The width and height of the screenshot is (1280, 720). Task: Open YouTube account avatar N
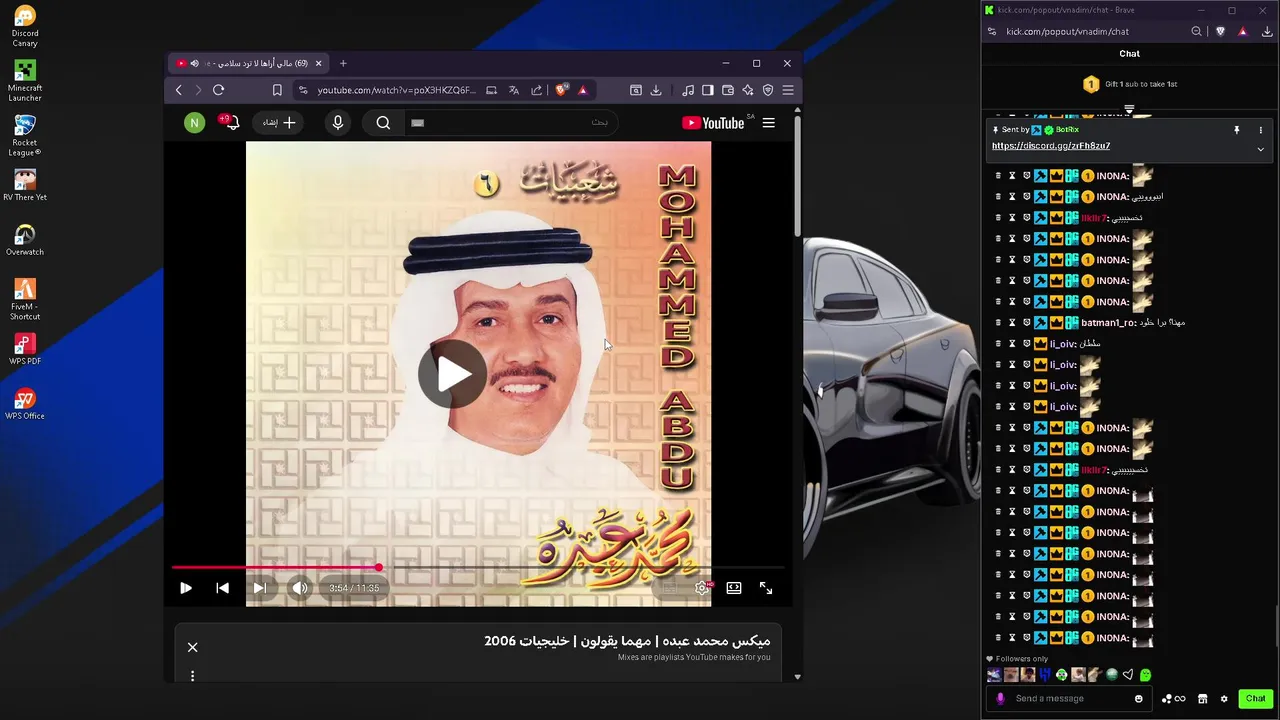click(194, 122)
